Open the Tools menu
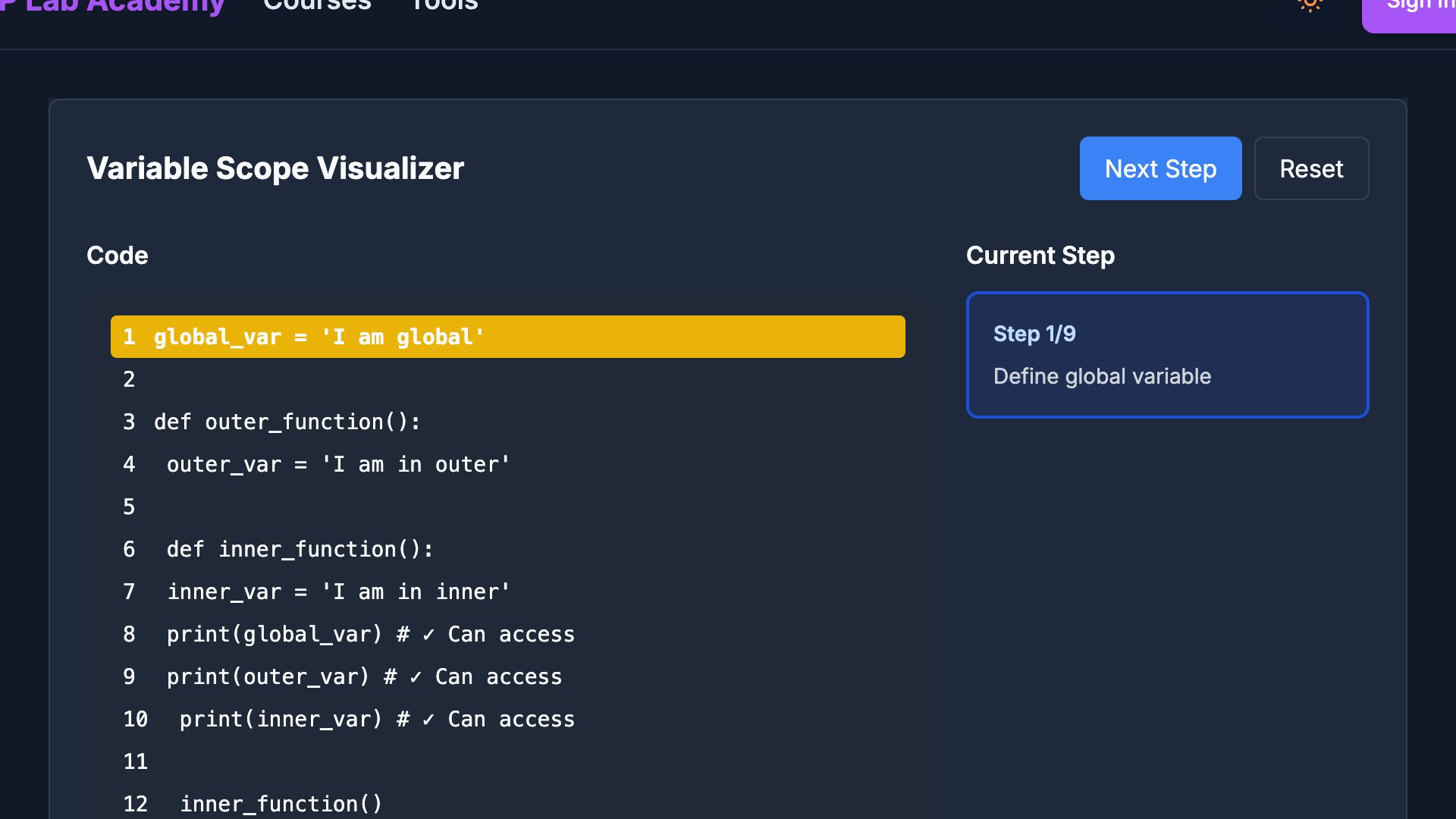 (x=444, y=5)
